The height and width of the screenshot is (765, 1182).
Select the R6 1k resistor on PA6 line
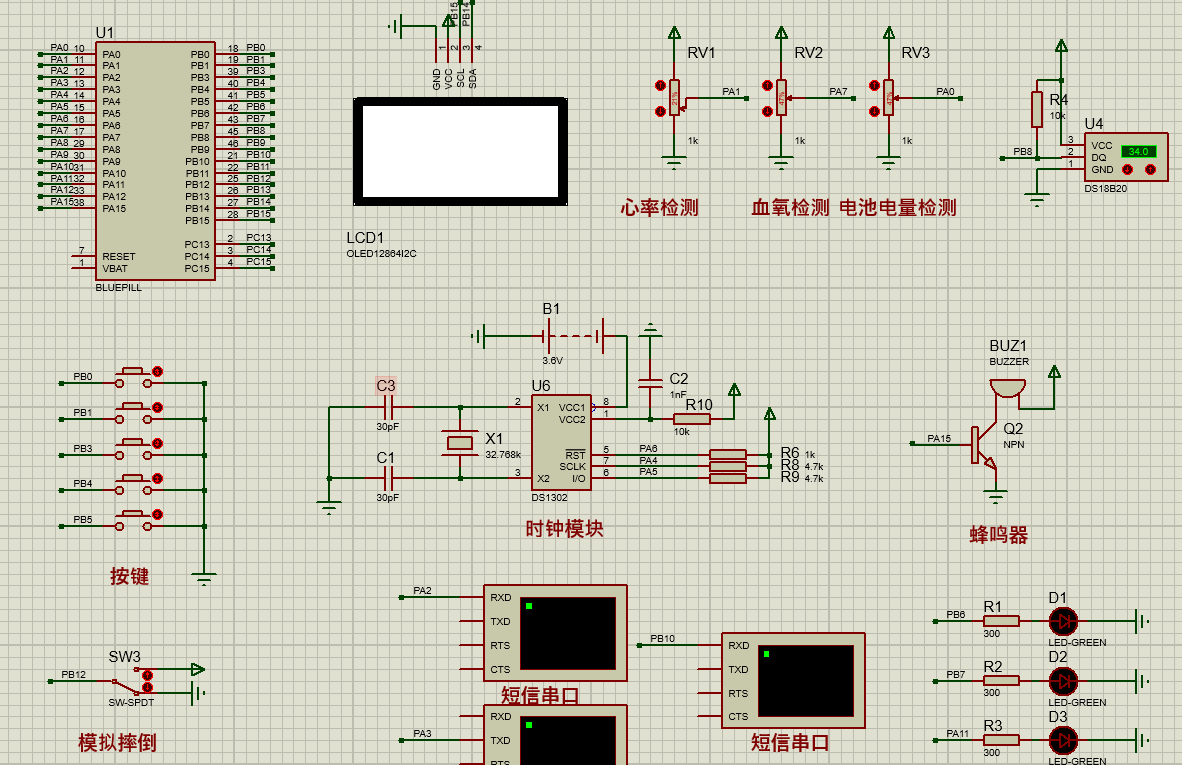728,454
